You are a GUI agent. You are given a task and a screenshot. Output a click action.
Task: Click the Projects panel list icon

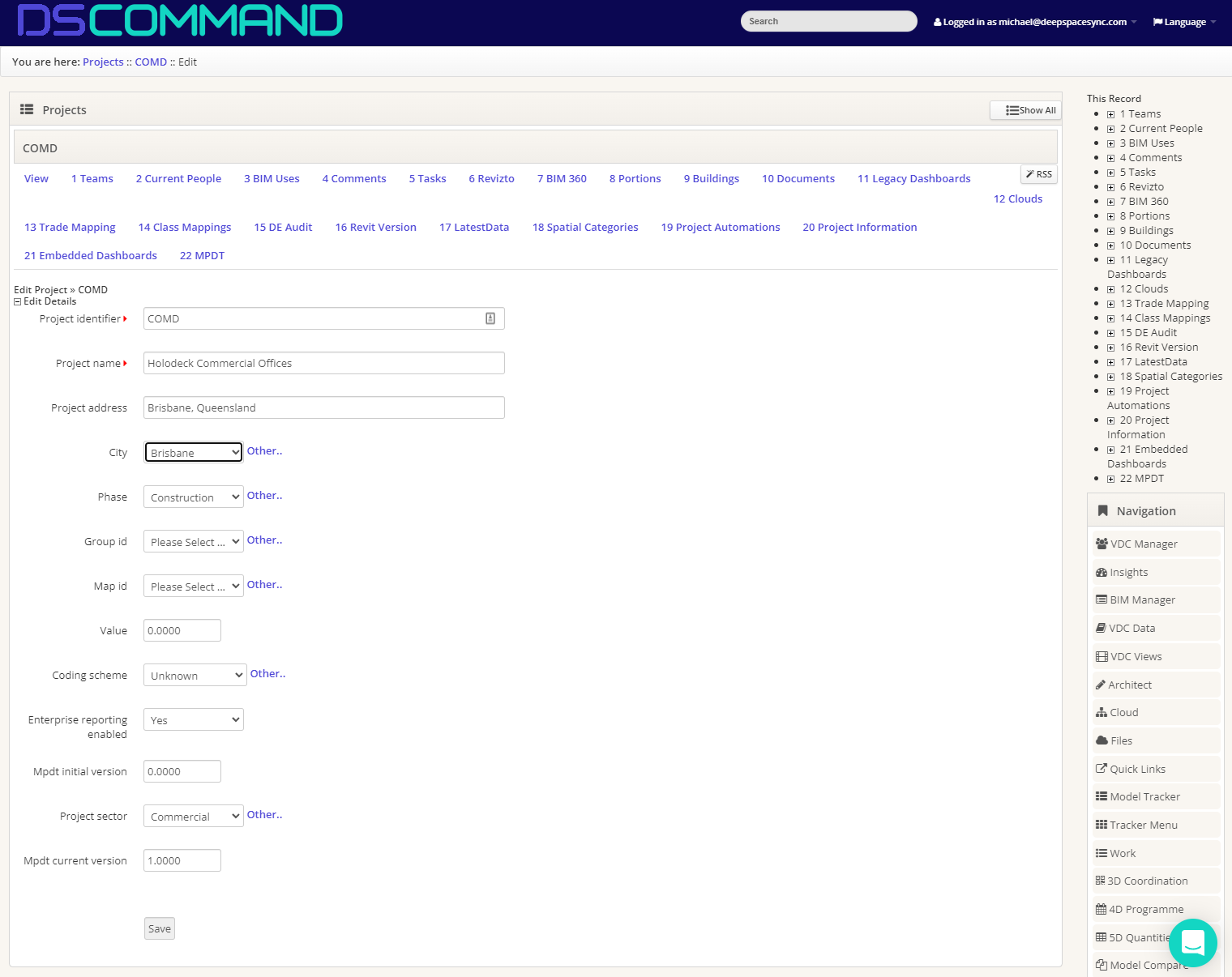click(27, 109)
